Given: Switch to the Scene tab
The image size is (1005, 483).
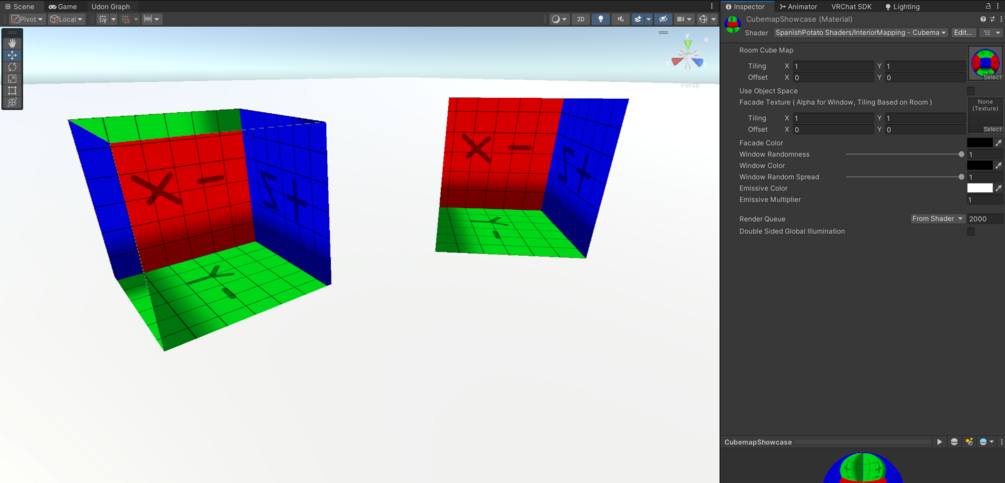Looking at the screenshot, I should (19, 6).
